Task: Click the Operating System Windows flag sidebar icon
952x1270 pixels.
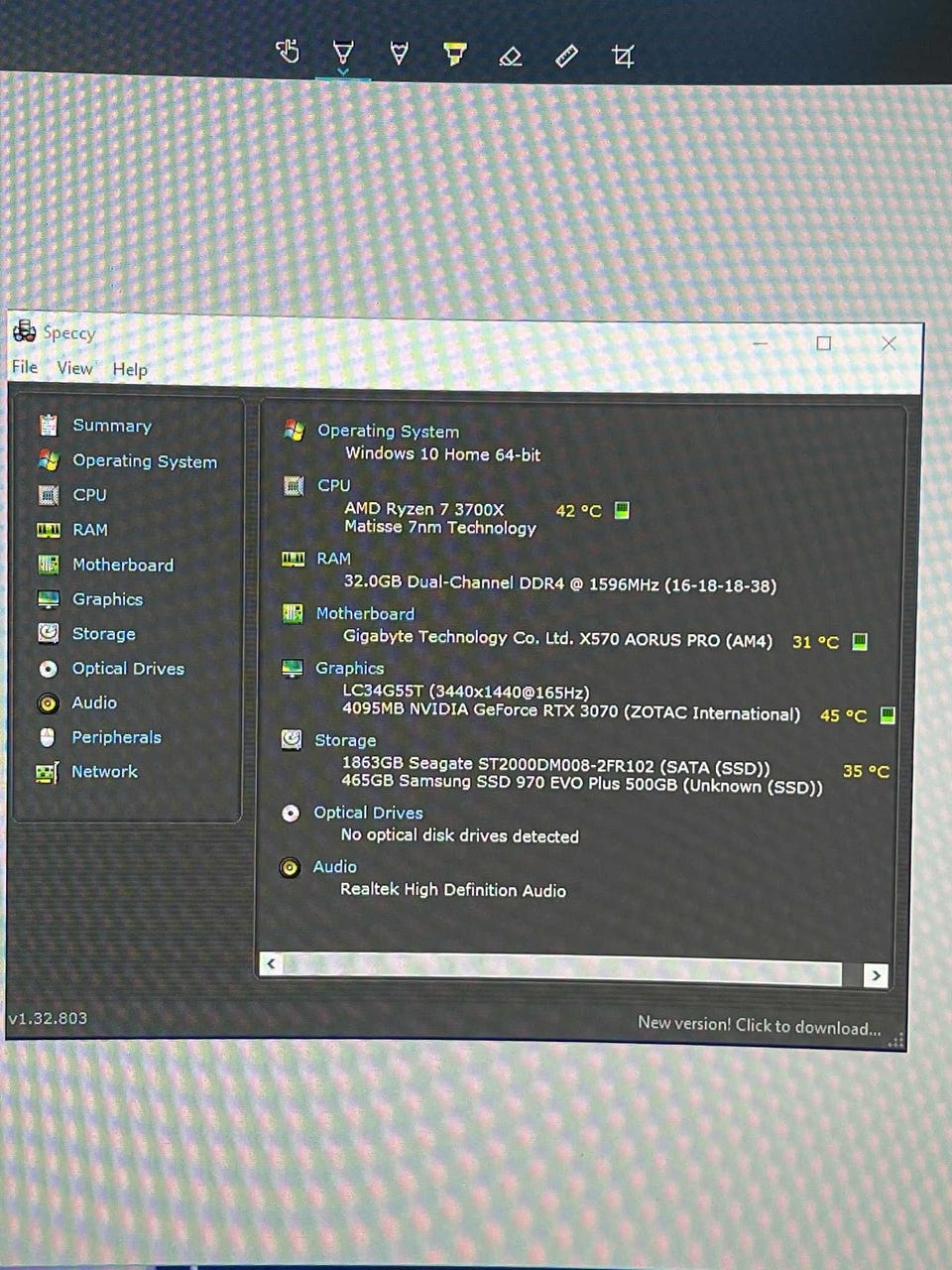Action: [48, 460]
